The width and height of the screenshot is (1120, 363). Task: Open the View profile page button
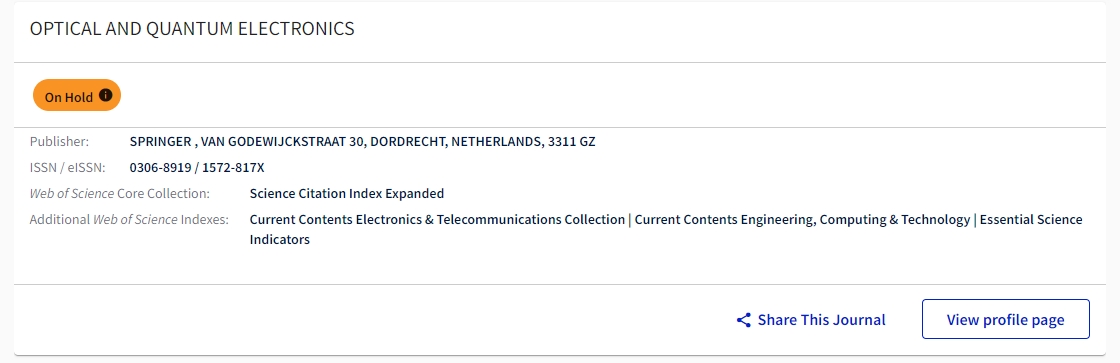(x=1006, y=319)
